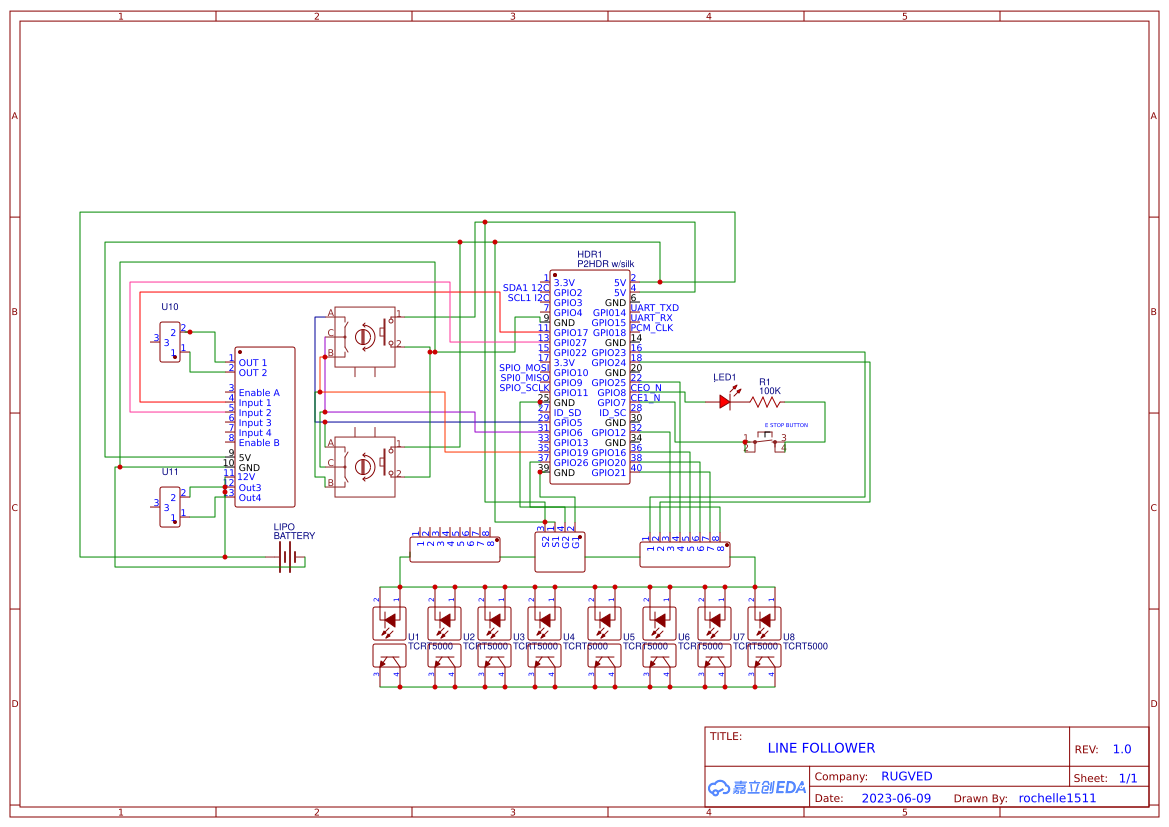Screen dimensions: 1169x827
Task: Click the R1 100K resistor symbol
Action: click(x=763, y=399)
